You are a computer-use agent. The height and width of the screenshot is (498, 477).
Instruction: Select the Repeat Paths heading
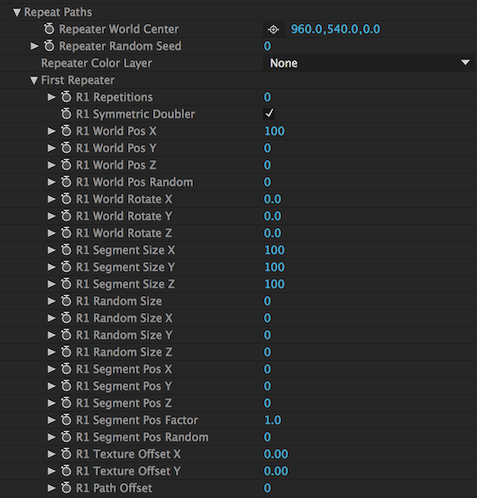click(x=58, y=12)
